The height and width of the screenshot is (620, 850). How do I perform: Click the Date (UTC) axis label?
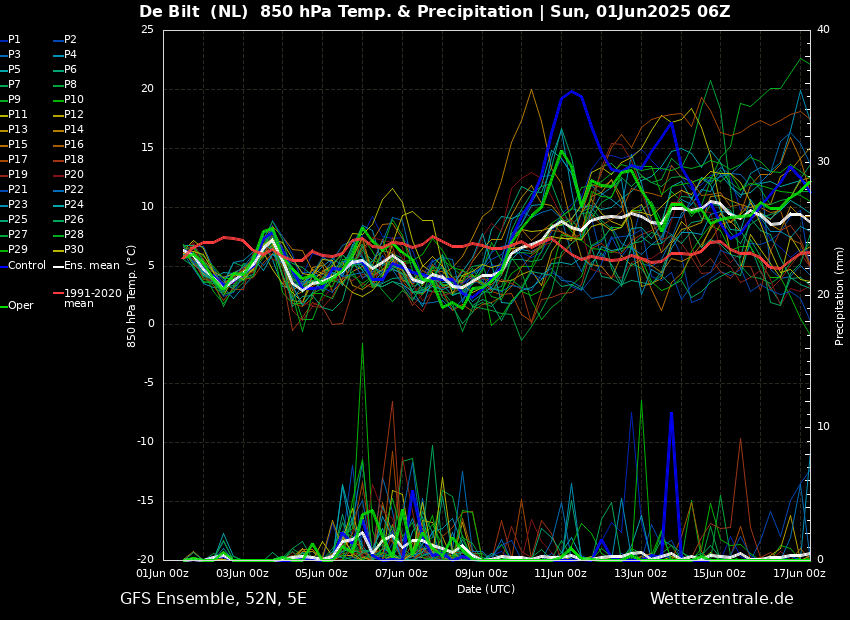(486, 589)
